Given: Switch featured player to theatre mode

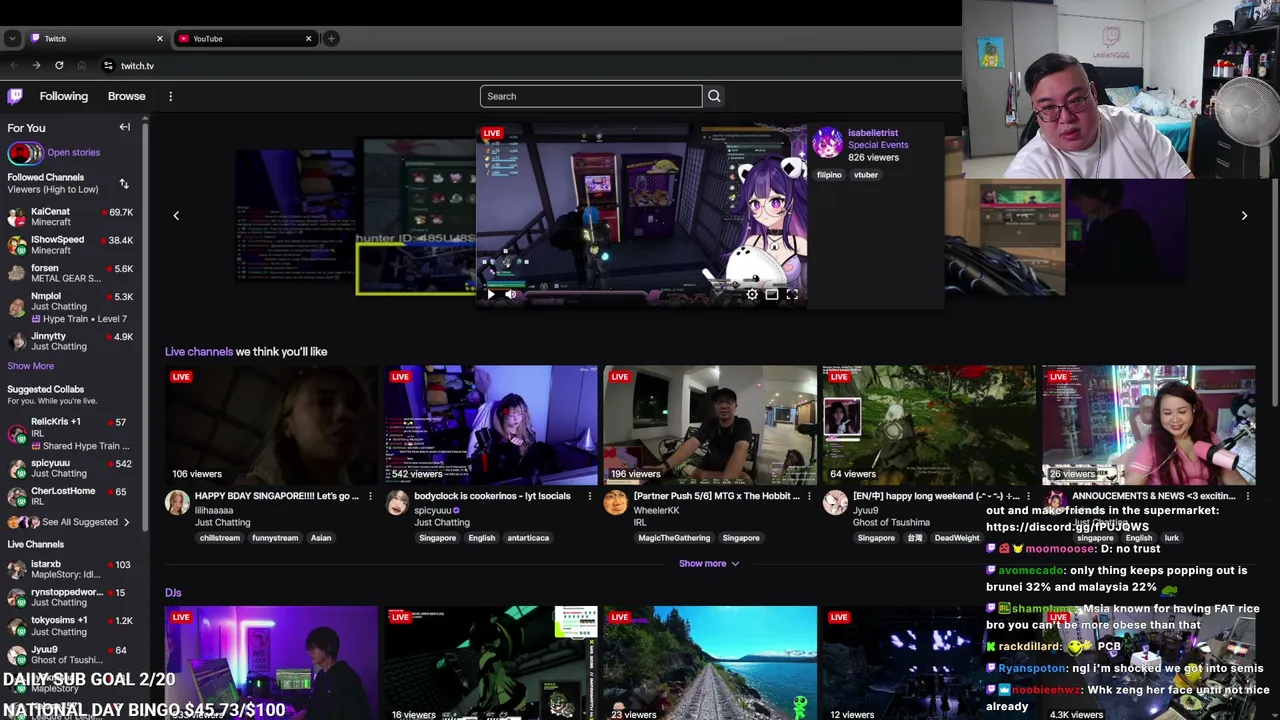Looking at the screenshot, I should 772,294.
